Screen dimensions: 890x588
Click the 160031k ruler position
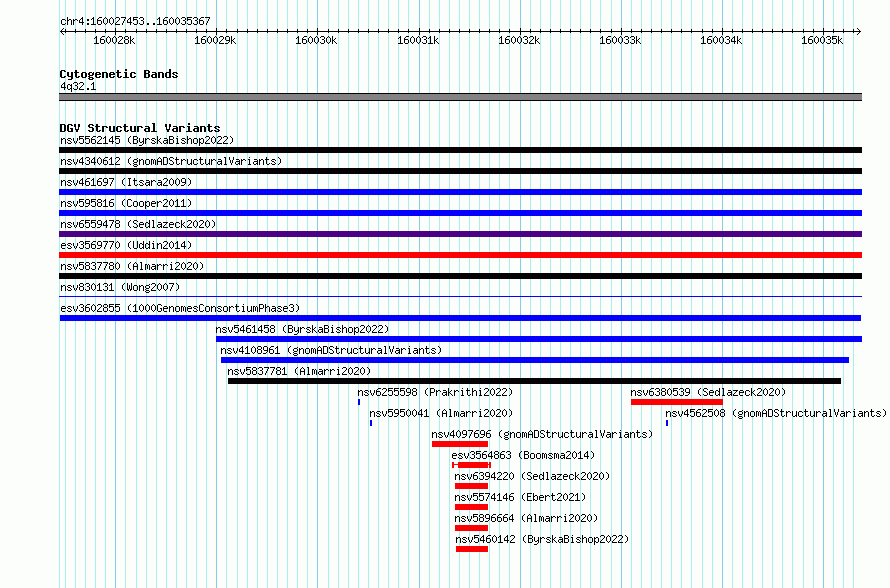click(x=418, y=40)
